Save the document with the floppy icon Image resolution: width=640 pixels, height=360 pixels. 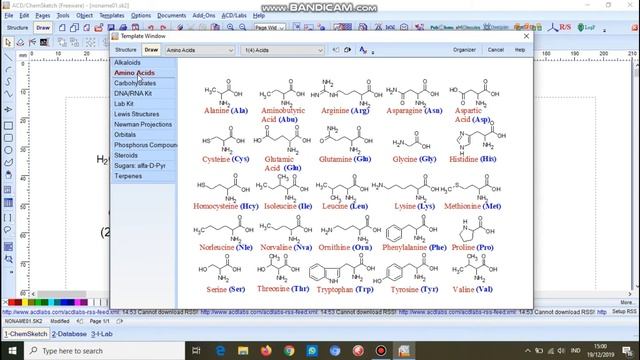111,27
